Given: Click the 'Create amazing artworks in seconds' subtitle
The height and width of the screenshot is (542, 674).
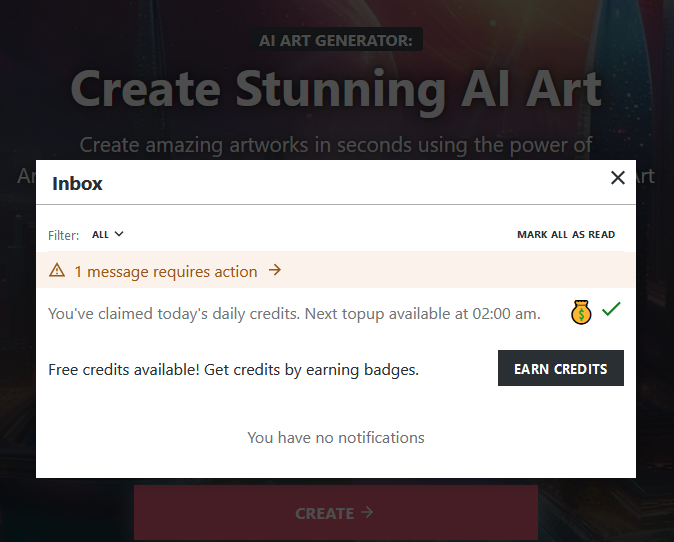Looking at the screenshot, I should [x=336, y=144].
